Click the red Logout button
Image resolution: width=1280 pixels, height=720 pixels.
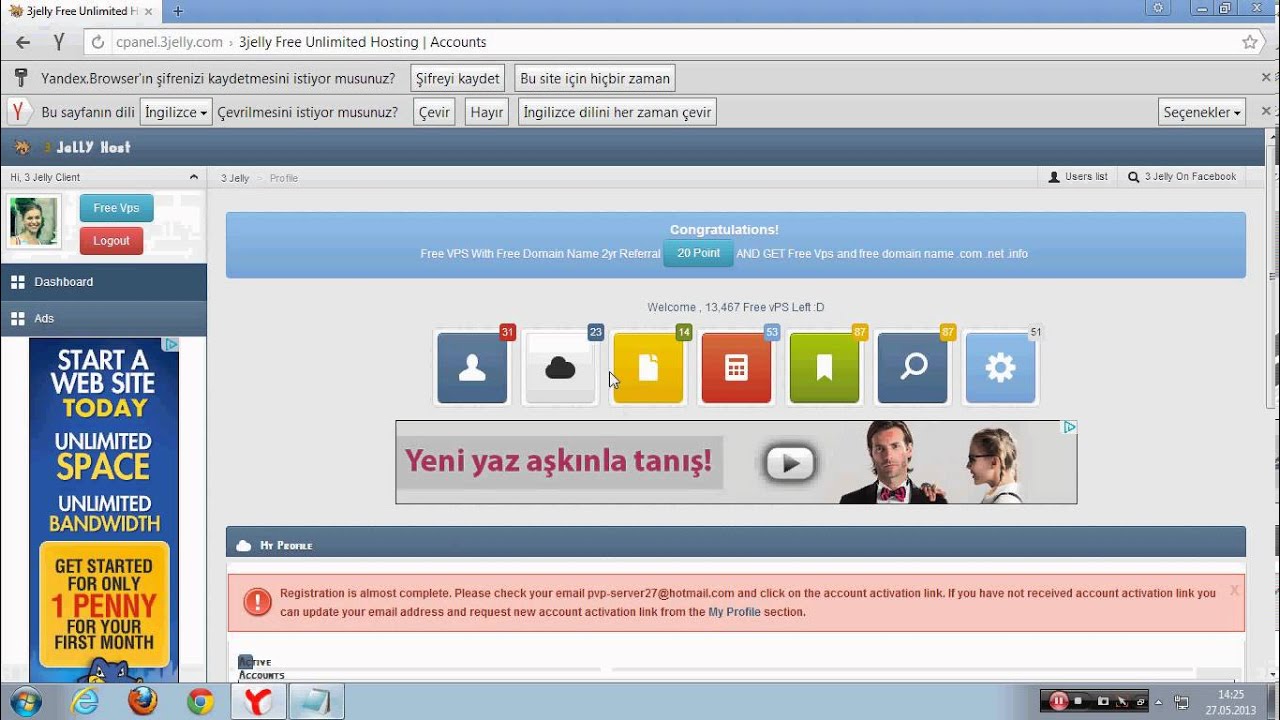click(x=111, y=241)
